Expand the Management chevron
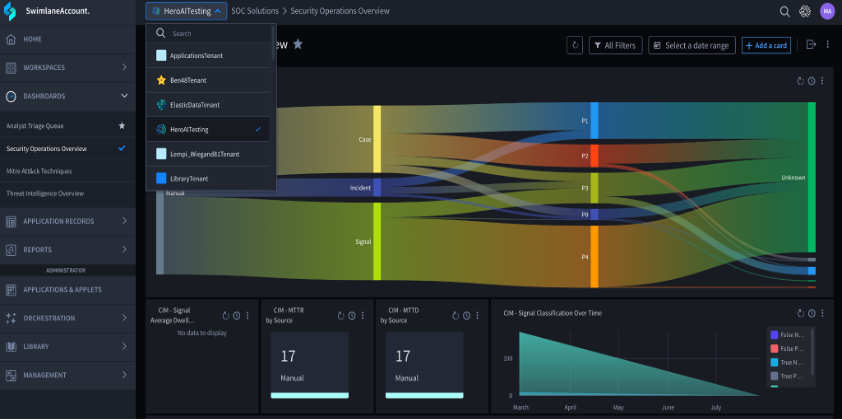 pyautogui.click(x=124, y=375)
